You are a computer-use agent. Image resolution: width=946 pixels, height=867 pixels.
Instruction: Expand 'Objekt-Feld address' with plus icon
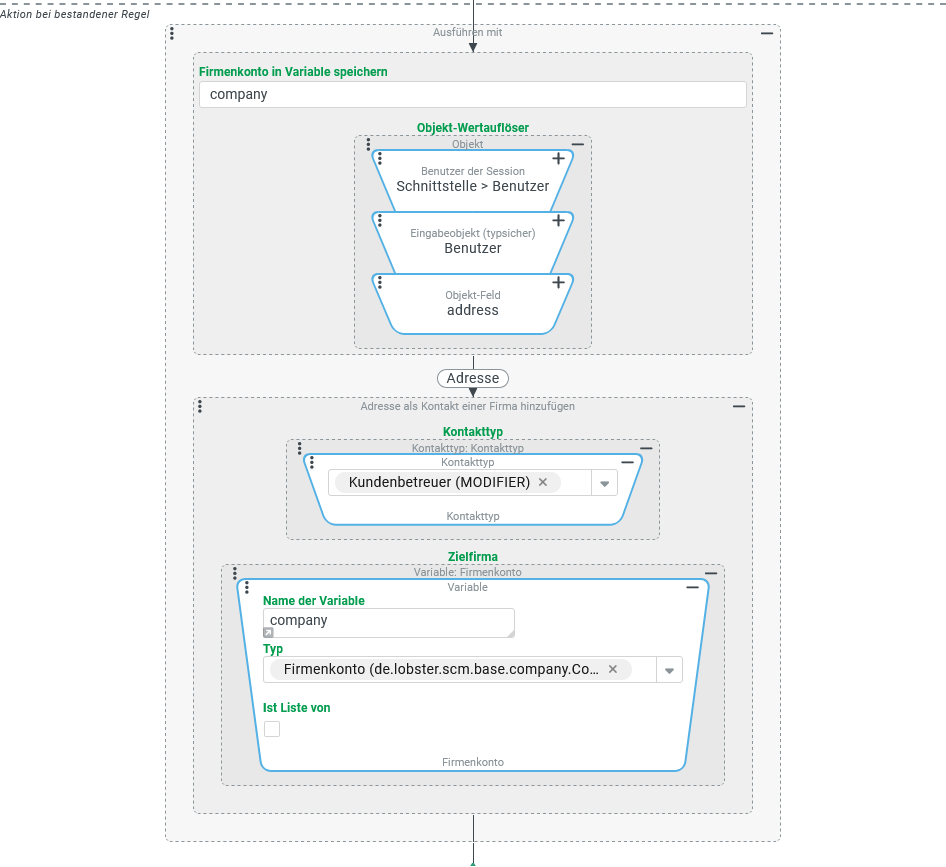click(559, 282)
